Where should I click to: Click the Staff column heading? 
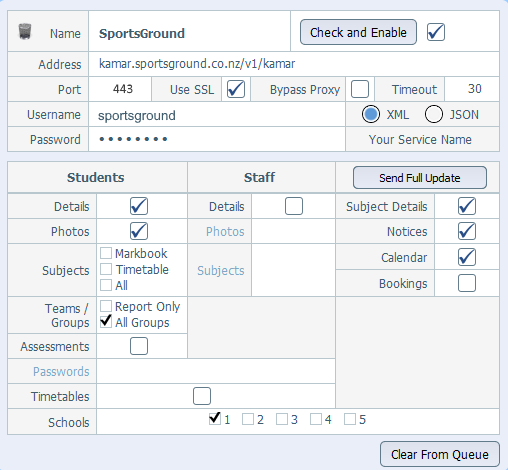tap(259, 177)
